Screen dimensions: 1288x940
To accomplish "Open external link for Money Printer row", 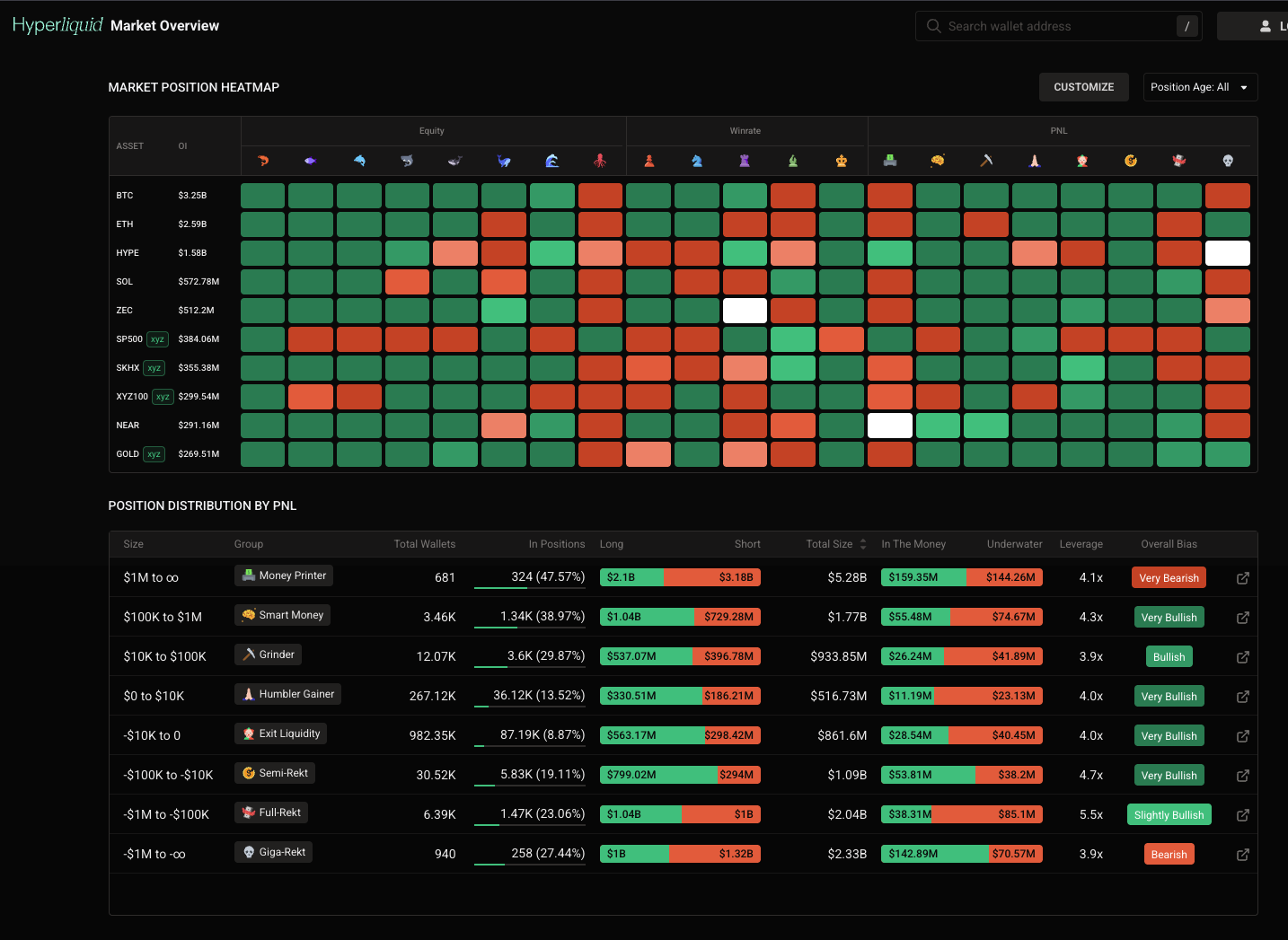I will tap(1243, 578).
